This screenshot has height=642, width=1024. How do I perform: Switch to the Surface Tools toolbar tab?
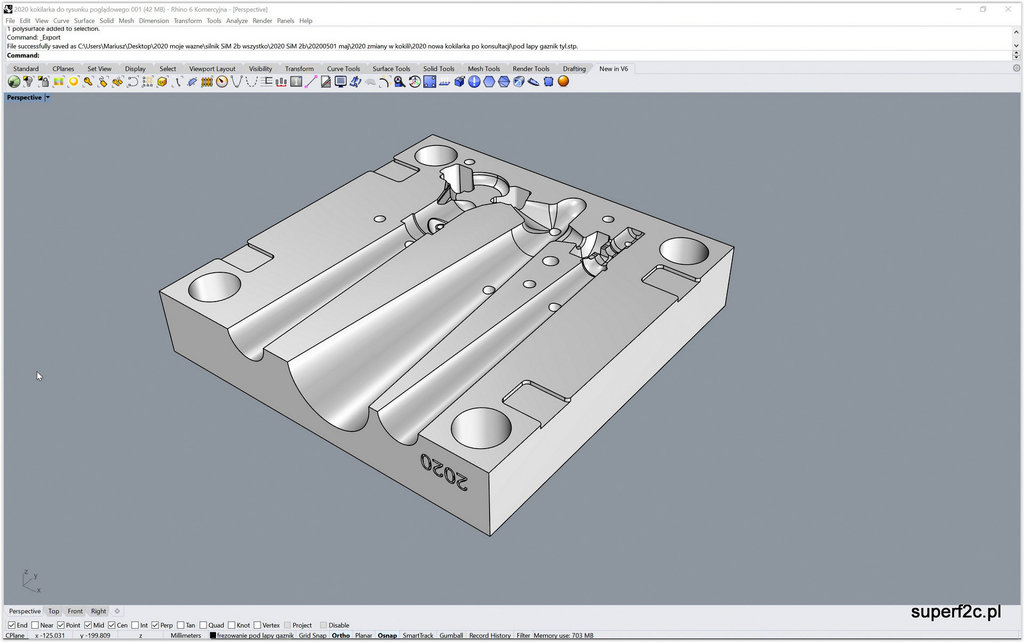[391, 69]
